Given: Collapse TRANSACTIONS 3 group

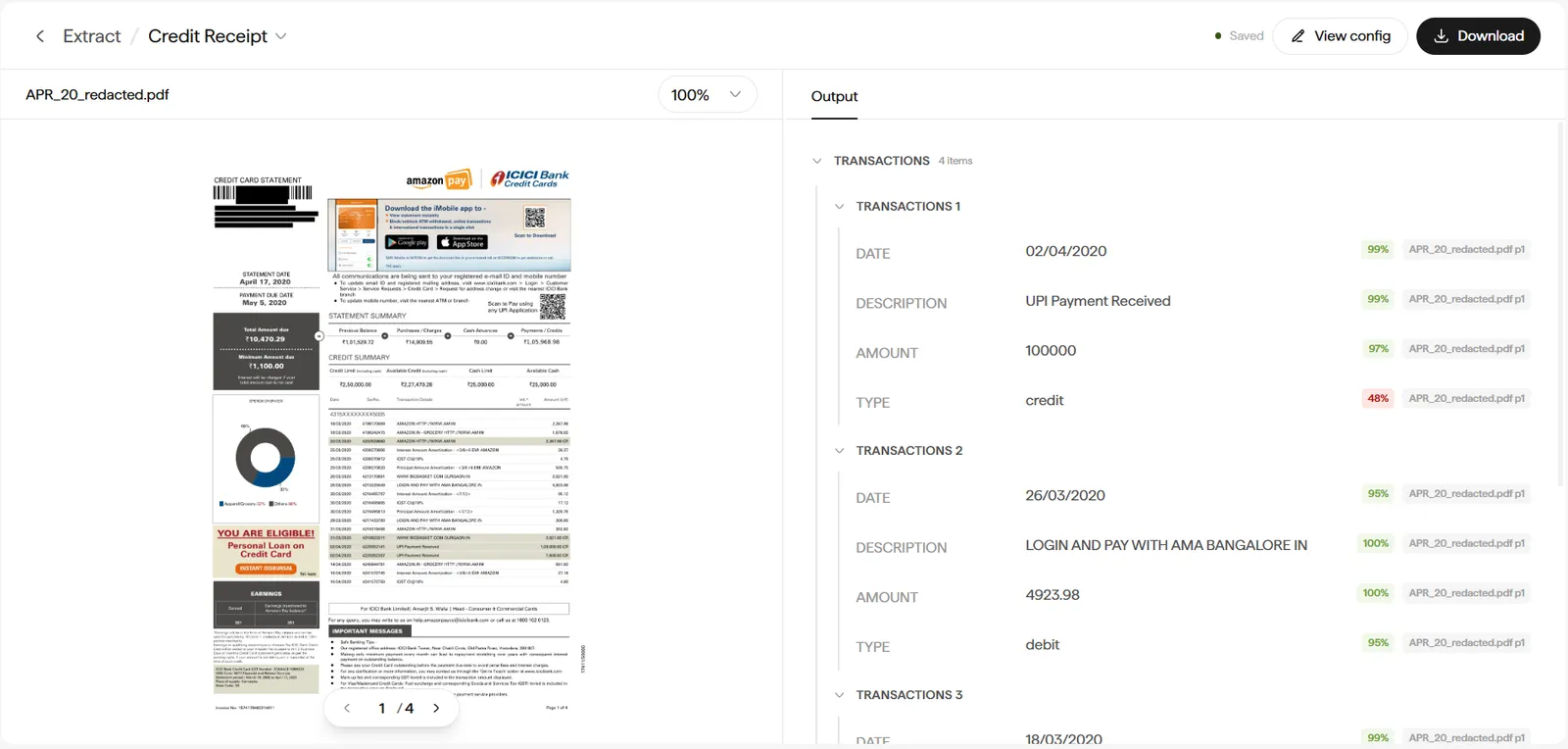Looking at the screenshot, I should [x=839, y=695].
